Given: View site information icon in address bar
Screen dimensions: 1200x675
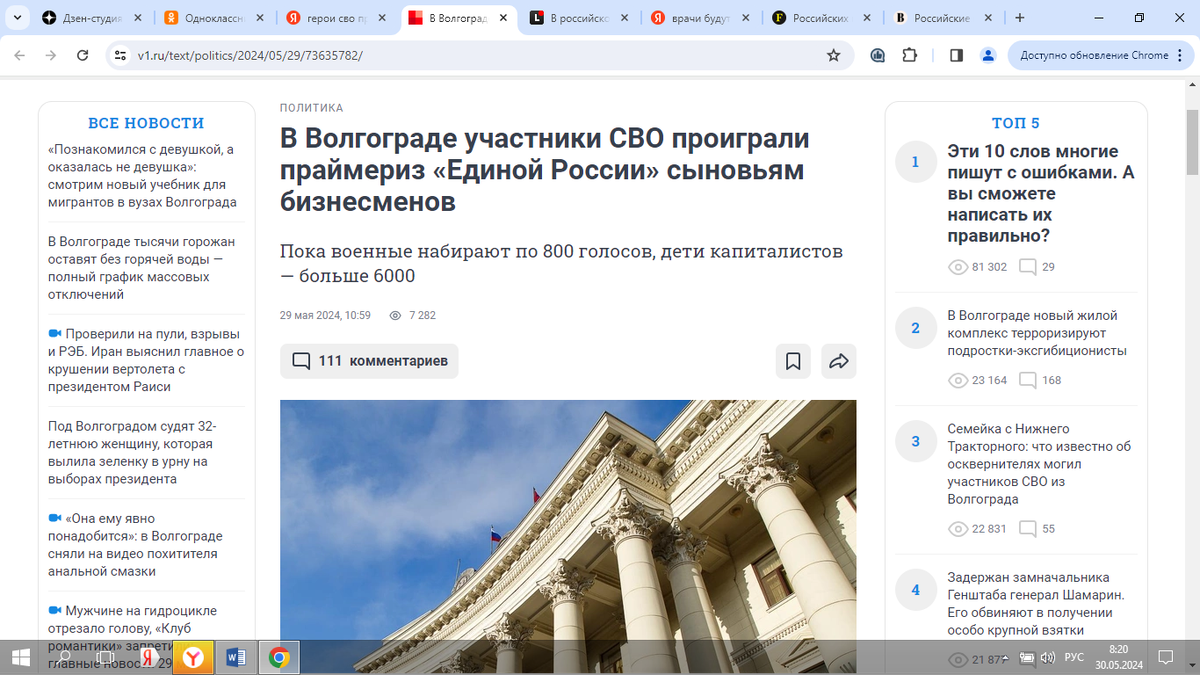Looking at the screenshot, I should (x=120, y=55).
